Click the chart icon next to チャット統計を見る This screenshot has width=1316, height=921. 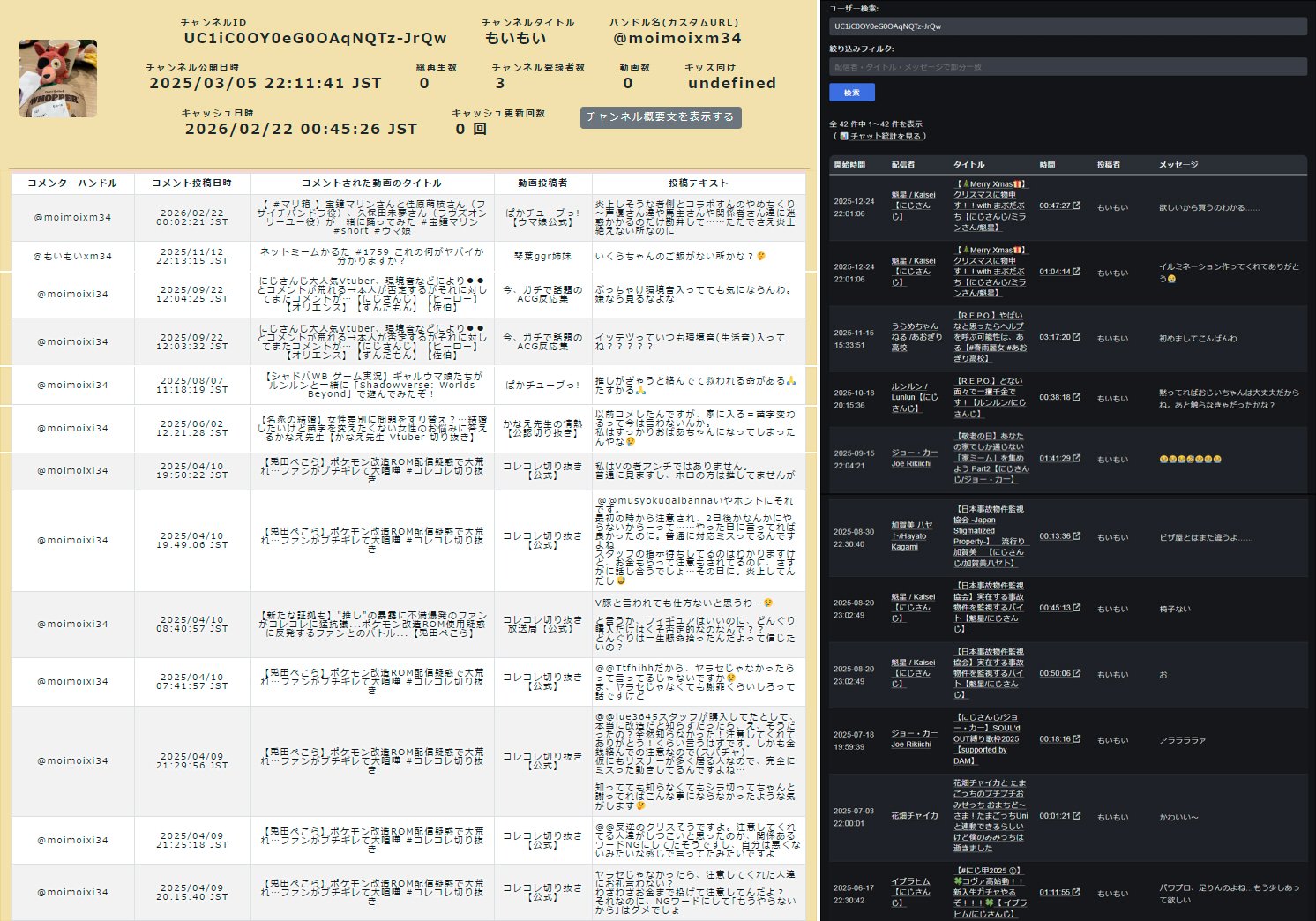[844, 137]
